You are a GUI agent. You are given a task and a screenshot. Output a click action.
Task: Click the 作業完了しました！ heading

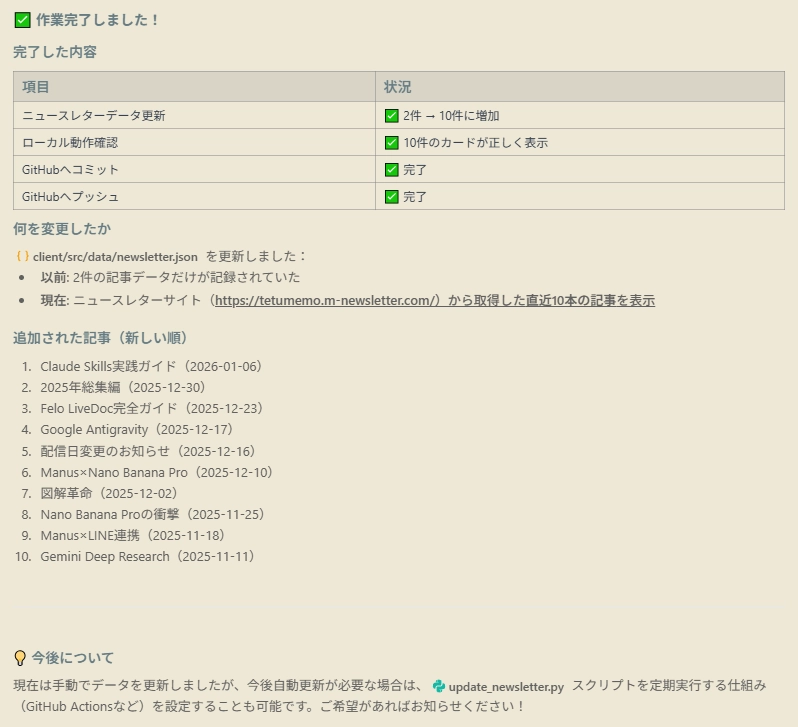(97, 20)
